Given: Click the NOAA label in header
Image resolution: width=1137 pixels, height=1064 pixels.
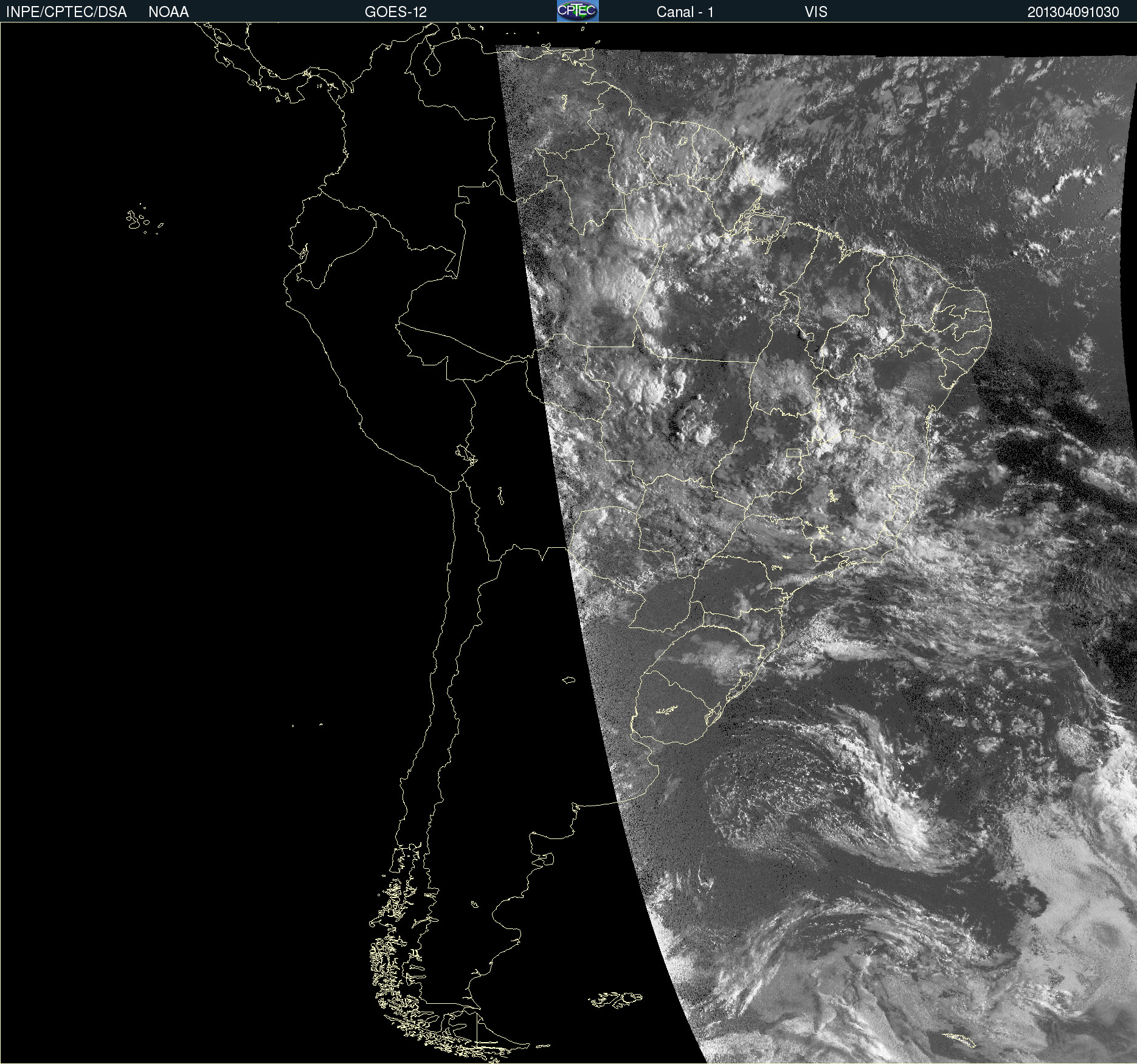Looking at the screenshot, I should point(168,12).
